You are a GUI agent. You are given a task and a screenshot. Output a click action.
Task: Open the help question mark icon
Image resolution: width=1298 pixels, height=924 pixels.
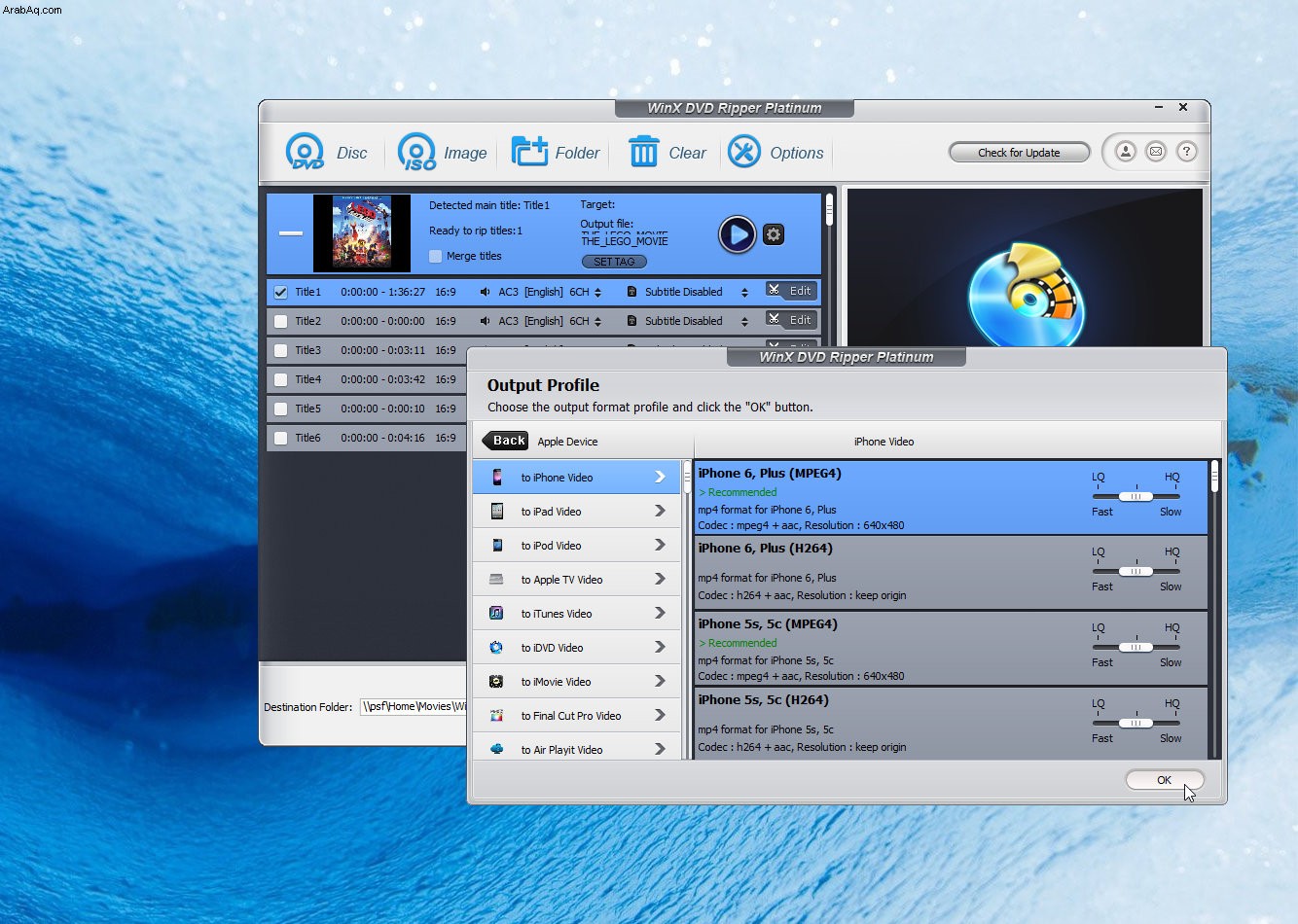point(1186,152)
